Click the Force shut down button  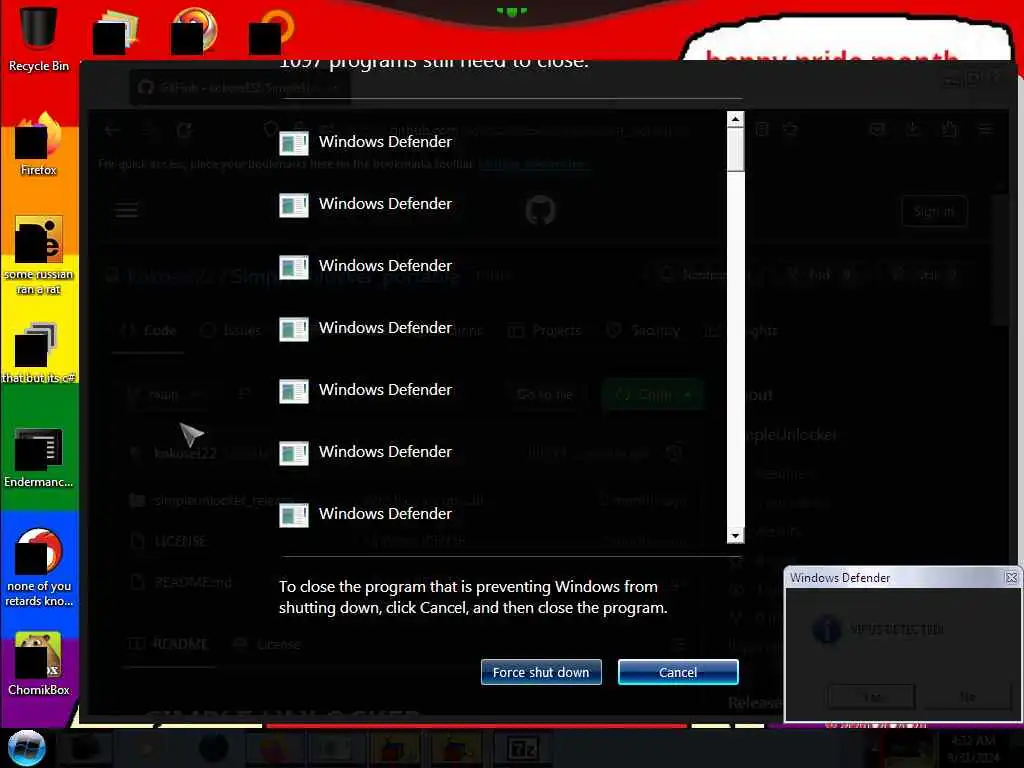pos(541,672)
